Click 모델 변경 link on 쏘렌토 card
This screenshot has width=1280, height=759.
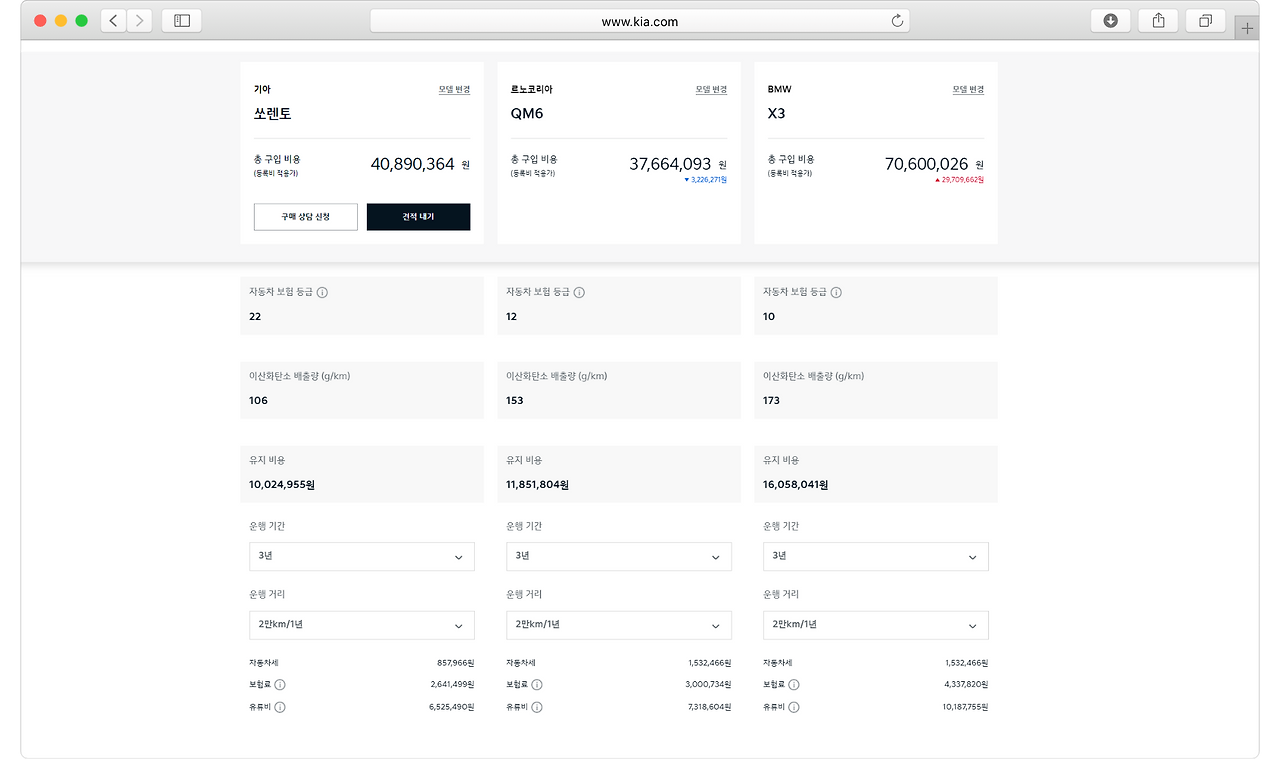(x=454, y=90)
